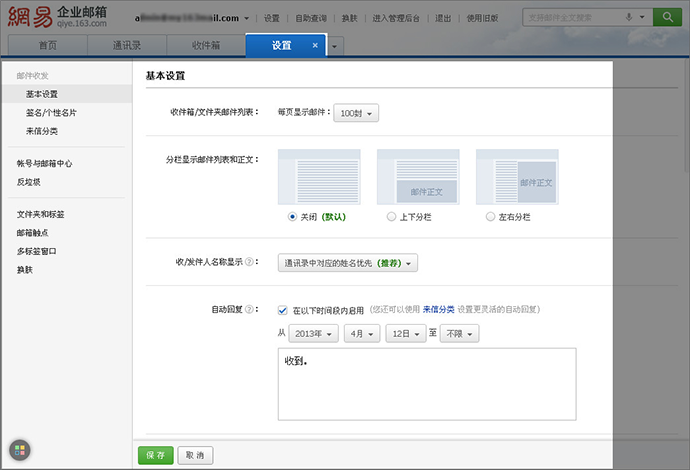Expand the 通讯录中对应的姓名优先 dropdown
Viewport: 690px width, 470px height.
coord(347,263)
